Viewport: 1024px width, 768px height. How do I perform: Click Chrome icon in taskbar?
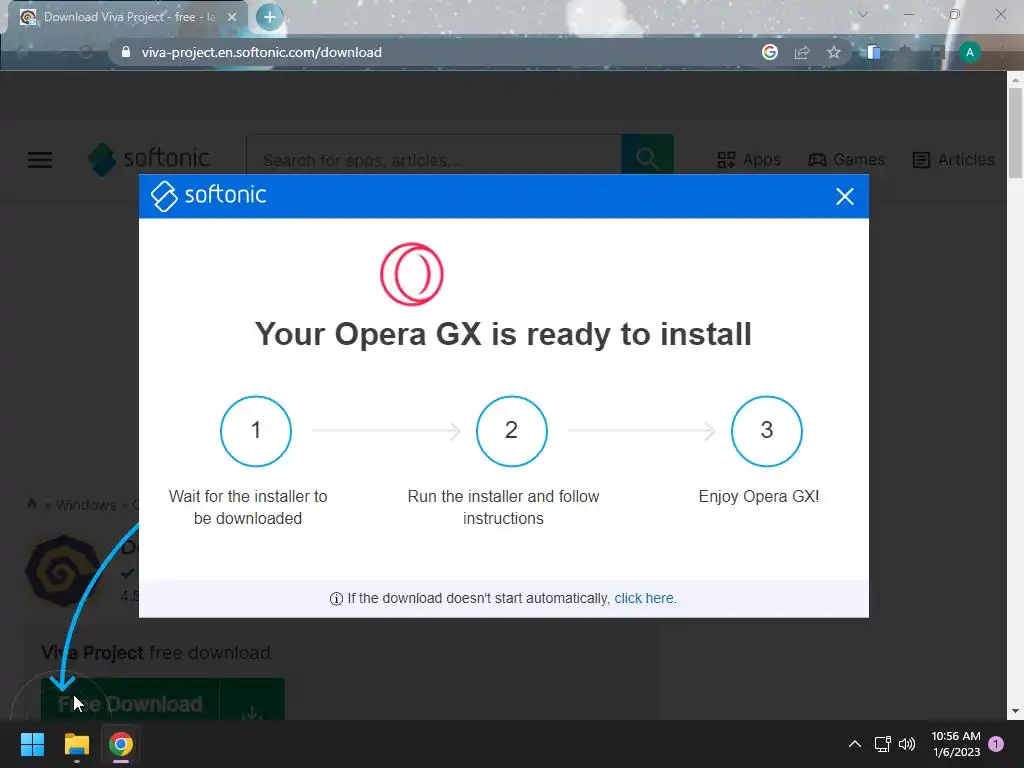click(121, 744)
